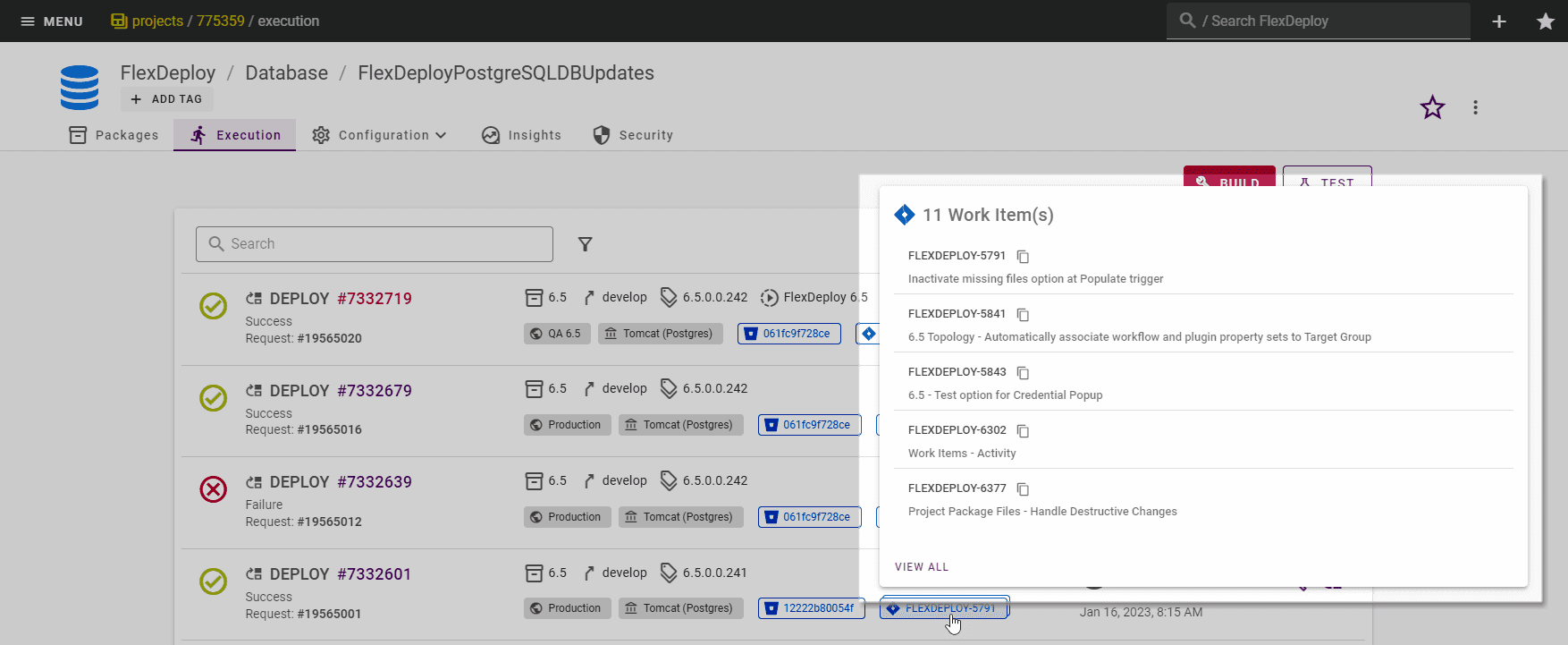Open execution #7332601 link
This screenshot has width=1568, height=645.
click(x=375, y=574)
